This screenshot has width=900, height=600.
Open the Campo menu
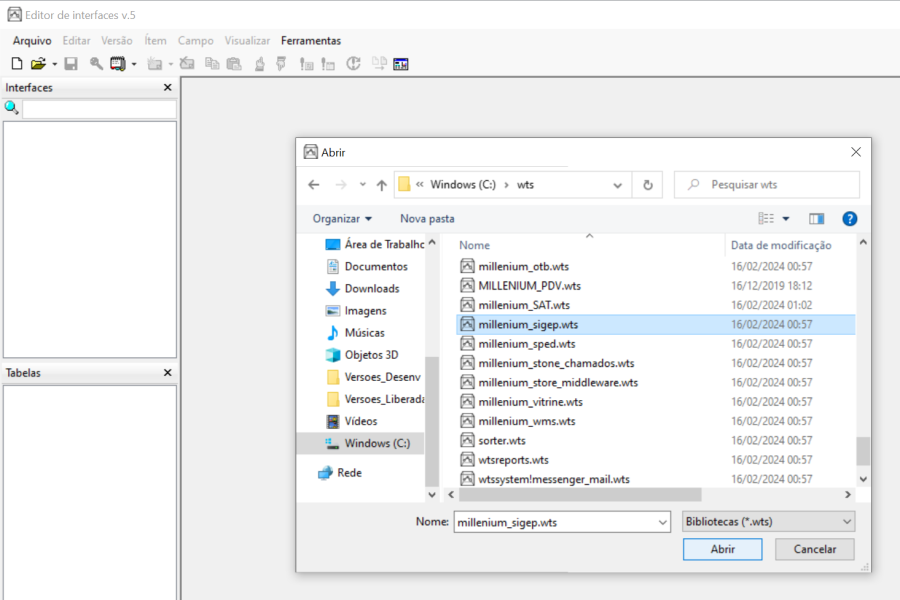(x=195, y=41)
